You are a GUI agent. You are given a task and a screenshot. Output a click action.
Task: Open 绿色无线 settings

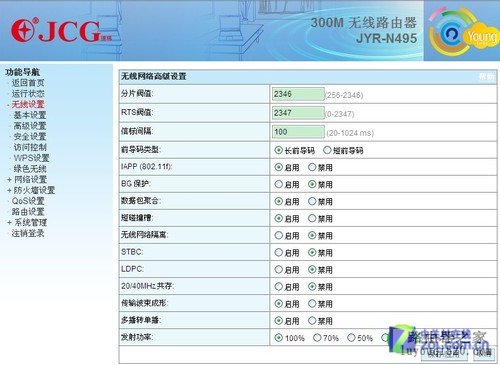30,168
